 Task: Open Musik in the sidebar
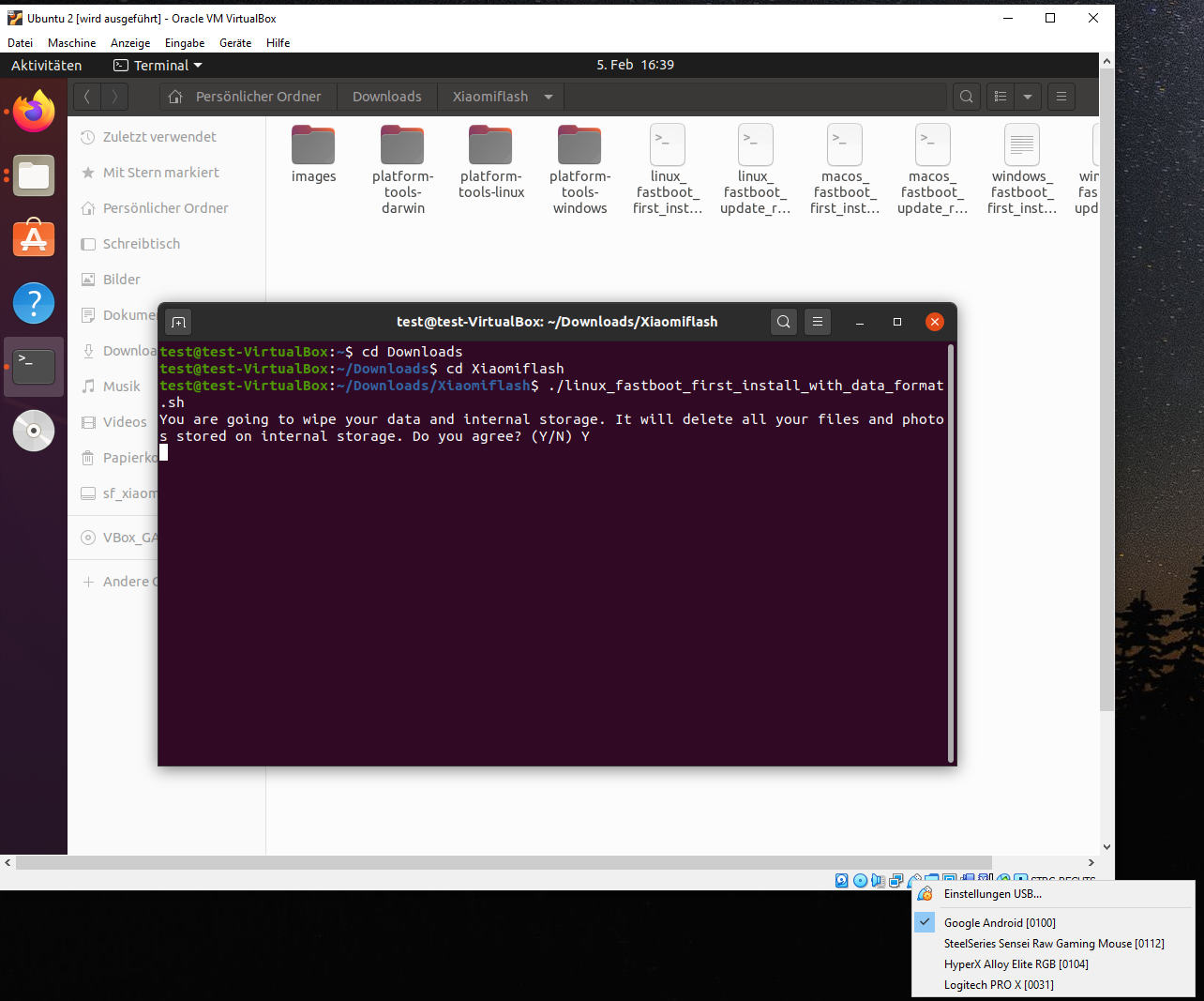click(x=114, y=387)
